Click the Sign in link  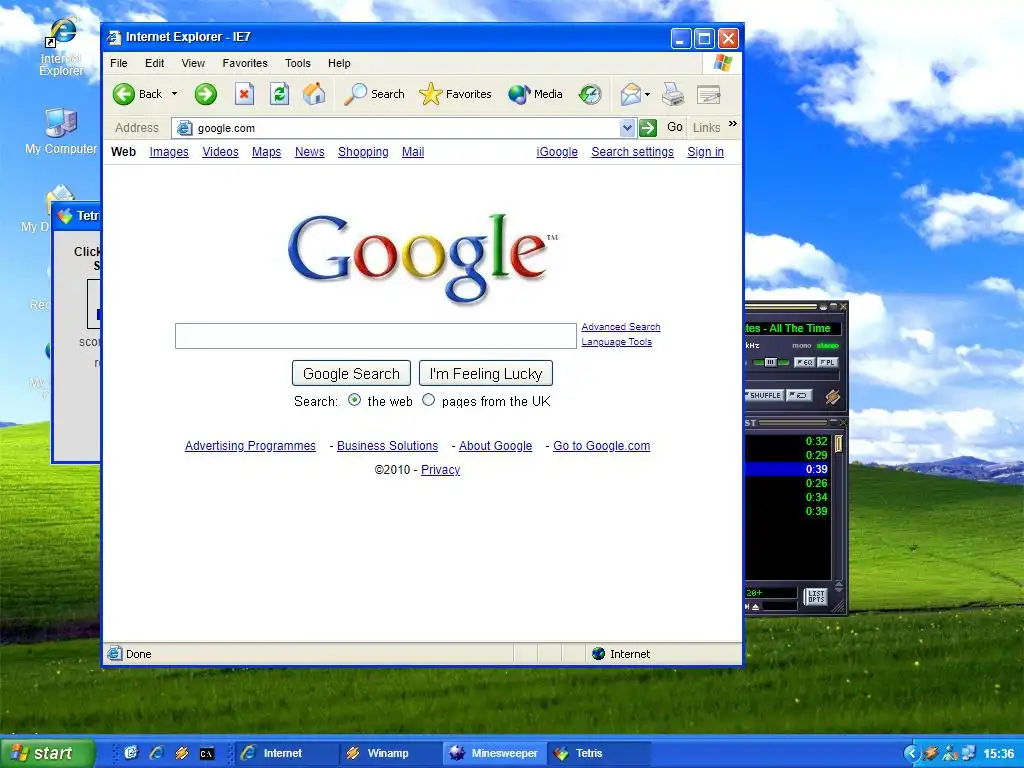(705, 152)
